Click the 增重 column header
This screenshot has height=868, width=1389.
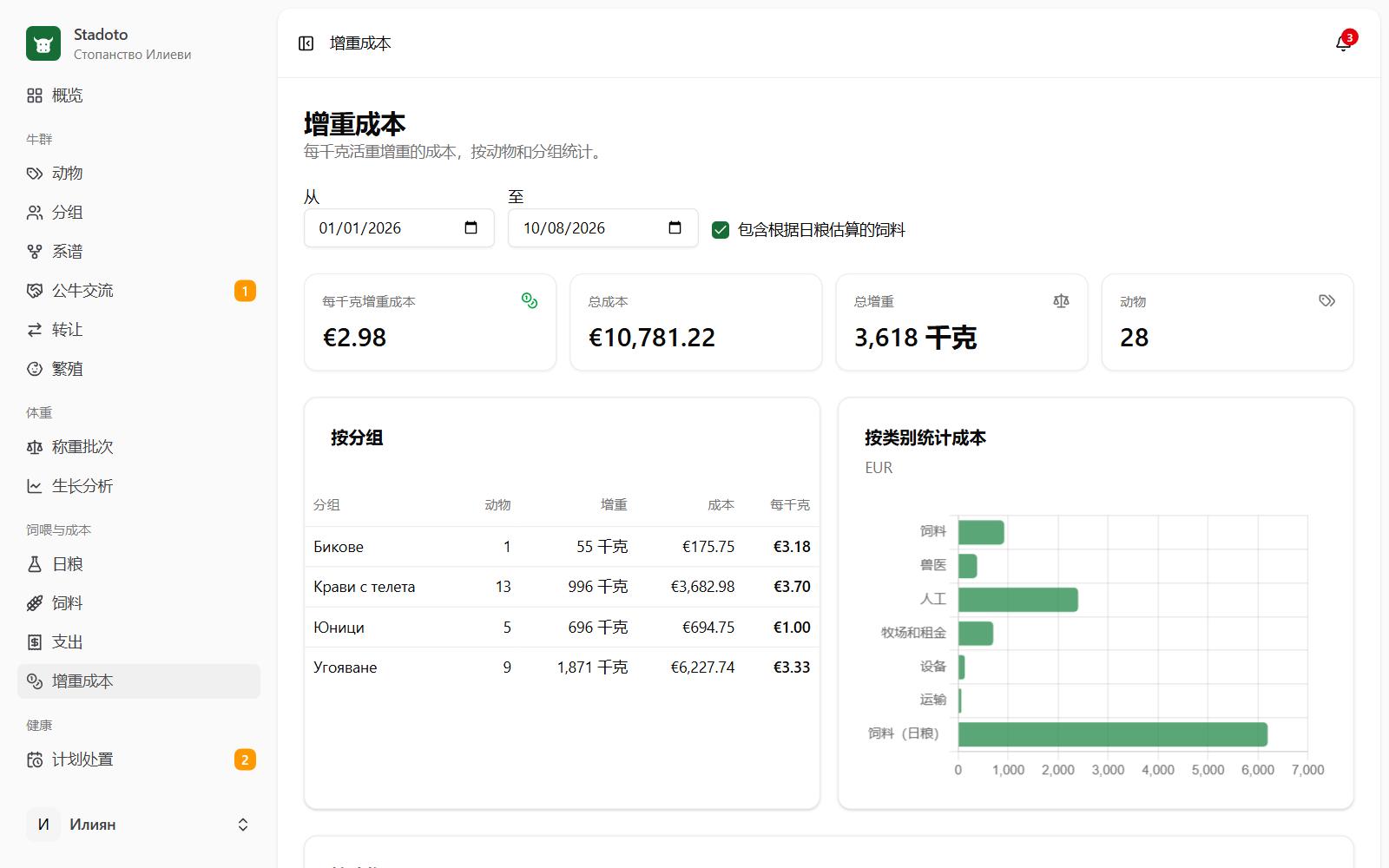click(x=614, y=504)
